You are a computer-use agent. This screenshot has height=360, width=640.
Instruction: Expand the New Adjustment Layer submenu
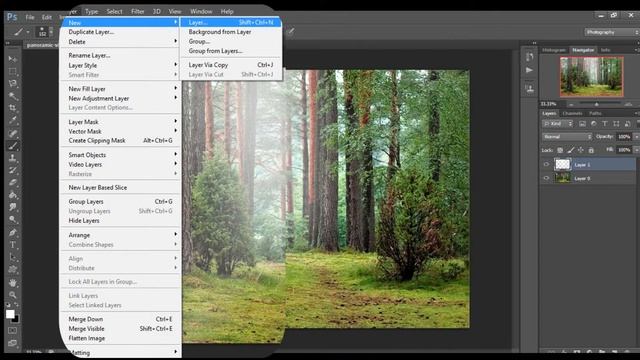[120, 98]
